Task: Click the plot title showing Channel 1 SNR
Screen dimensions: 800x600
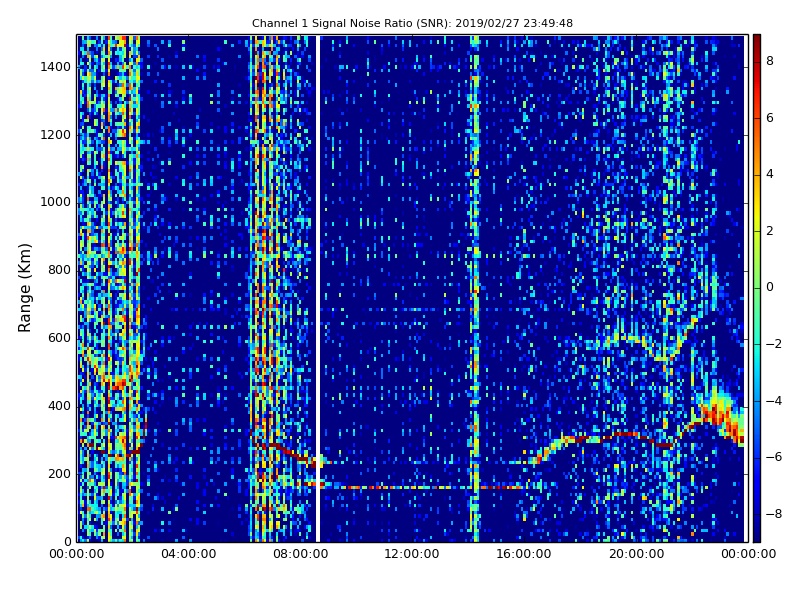Action: [412, 23]
